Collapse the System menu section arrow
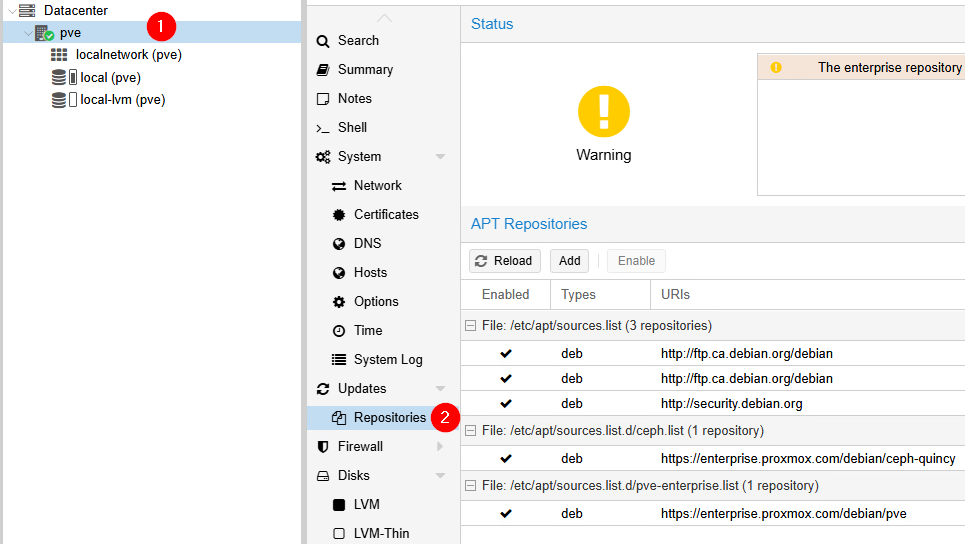The image size is (965, 544). click(440, 157)
